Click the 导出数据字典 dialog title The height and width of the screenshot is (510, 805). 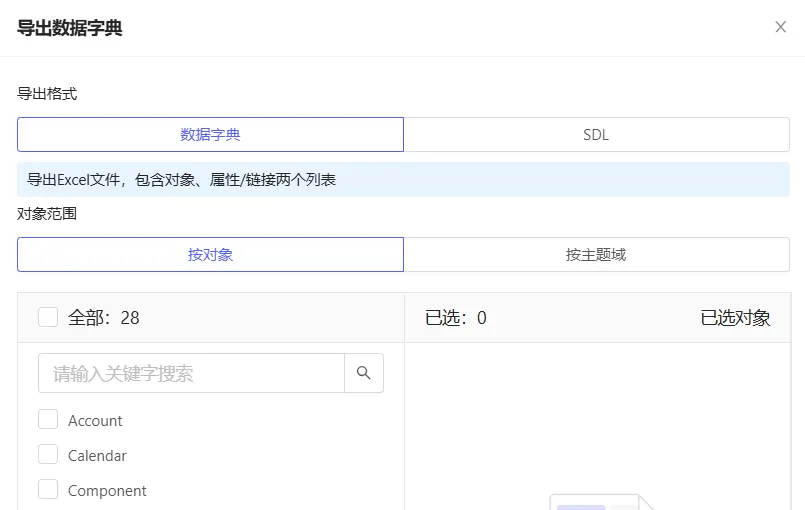click(70, 28)
